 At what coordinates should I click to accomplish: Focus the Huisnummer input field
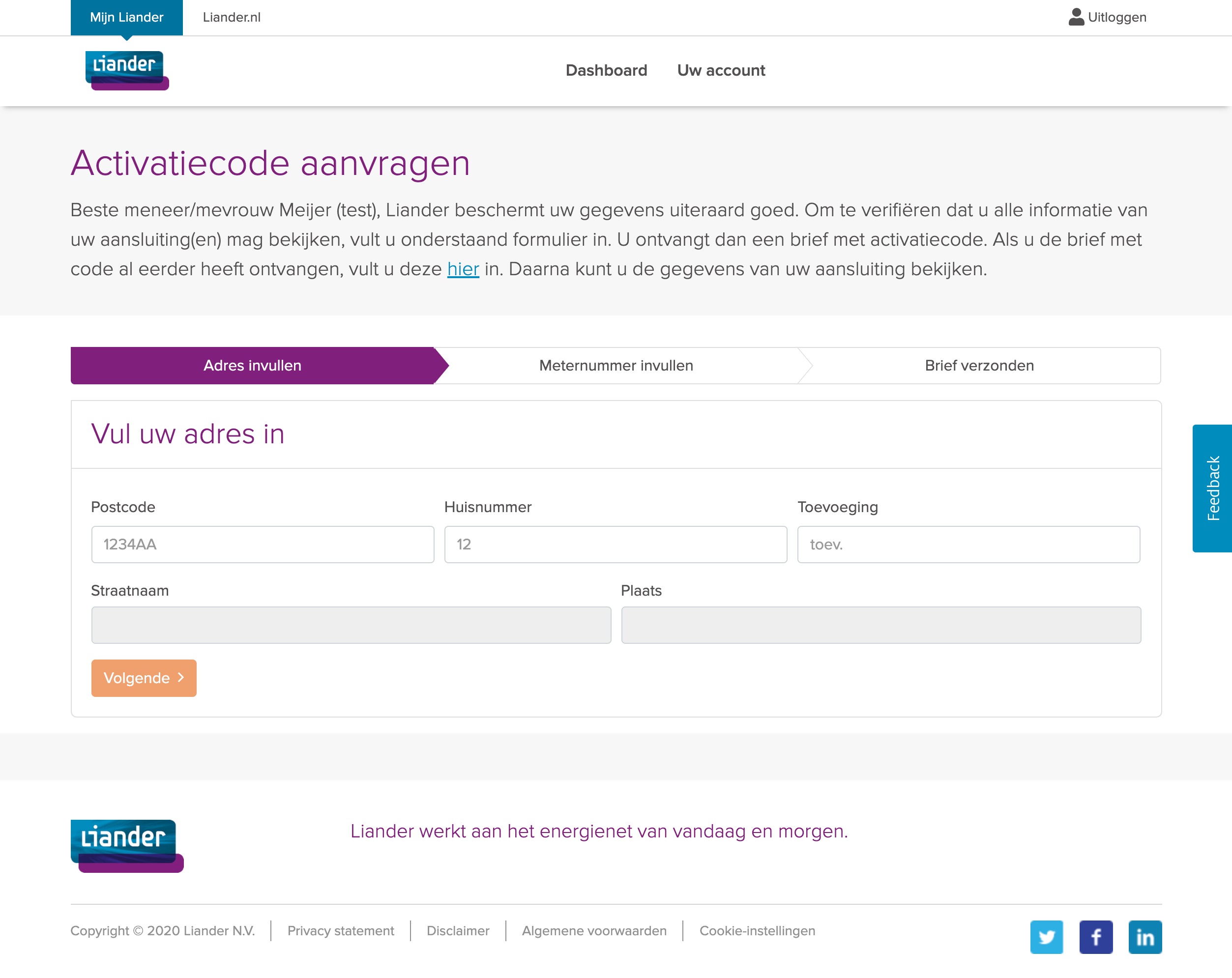[x=616, y=545]
